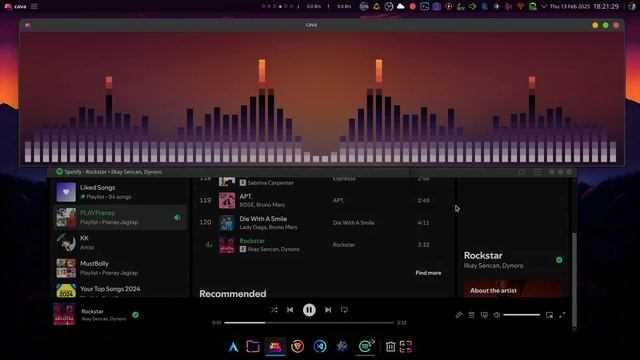Toggle the green saved checkmark beside Rockstar bottom bar
Image resolution: width=640 pixels, height=360 pixels.
point(136,315)
